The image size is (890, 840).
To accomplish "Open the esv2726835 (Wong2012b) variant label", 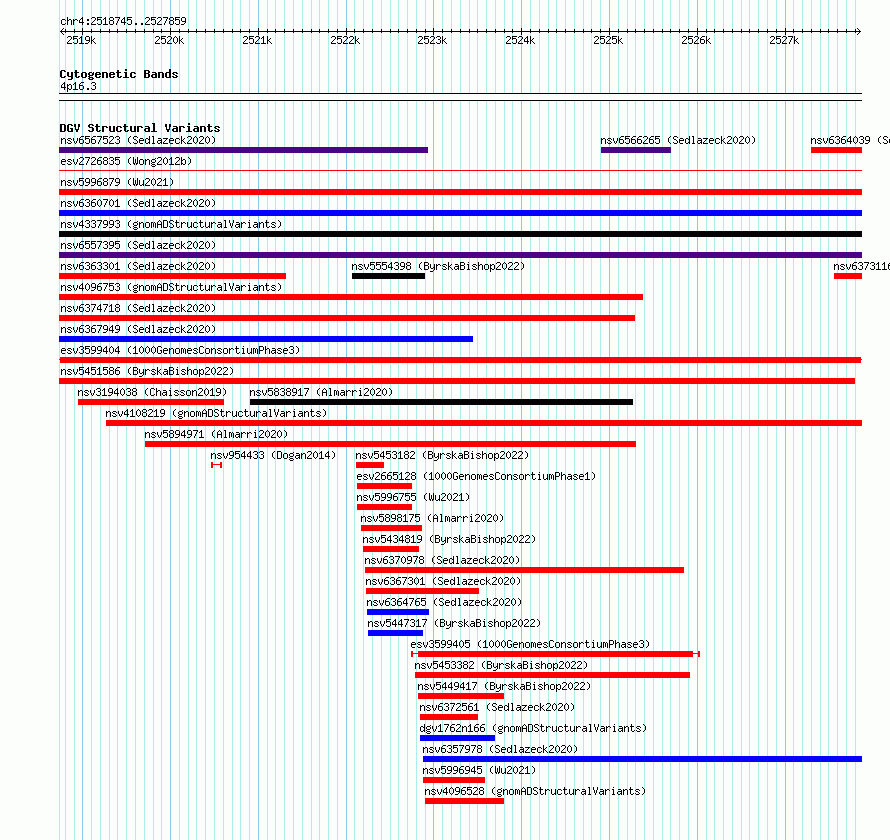I will pyautogui.click(x=126, y=161).
